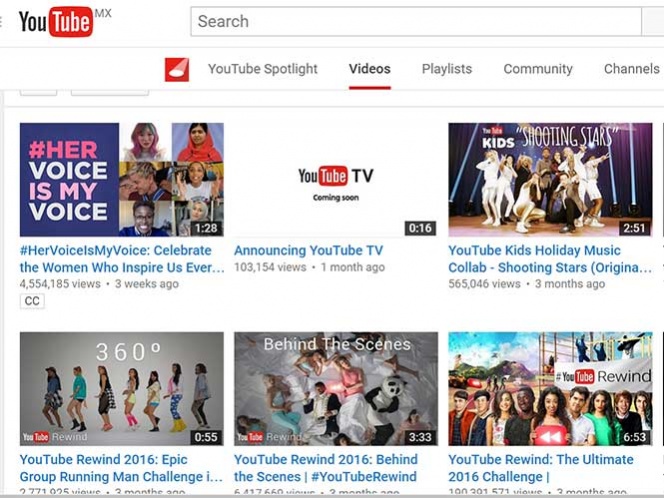Click the 1:28 duration badge
Screen dimensions: 664x498
[x=206, y=228]
